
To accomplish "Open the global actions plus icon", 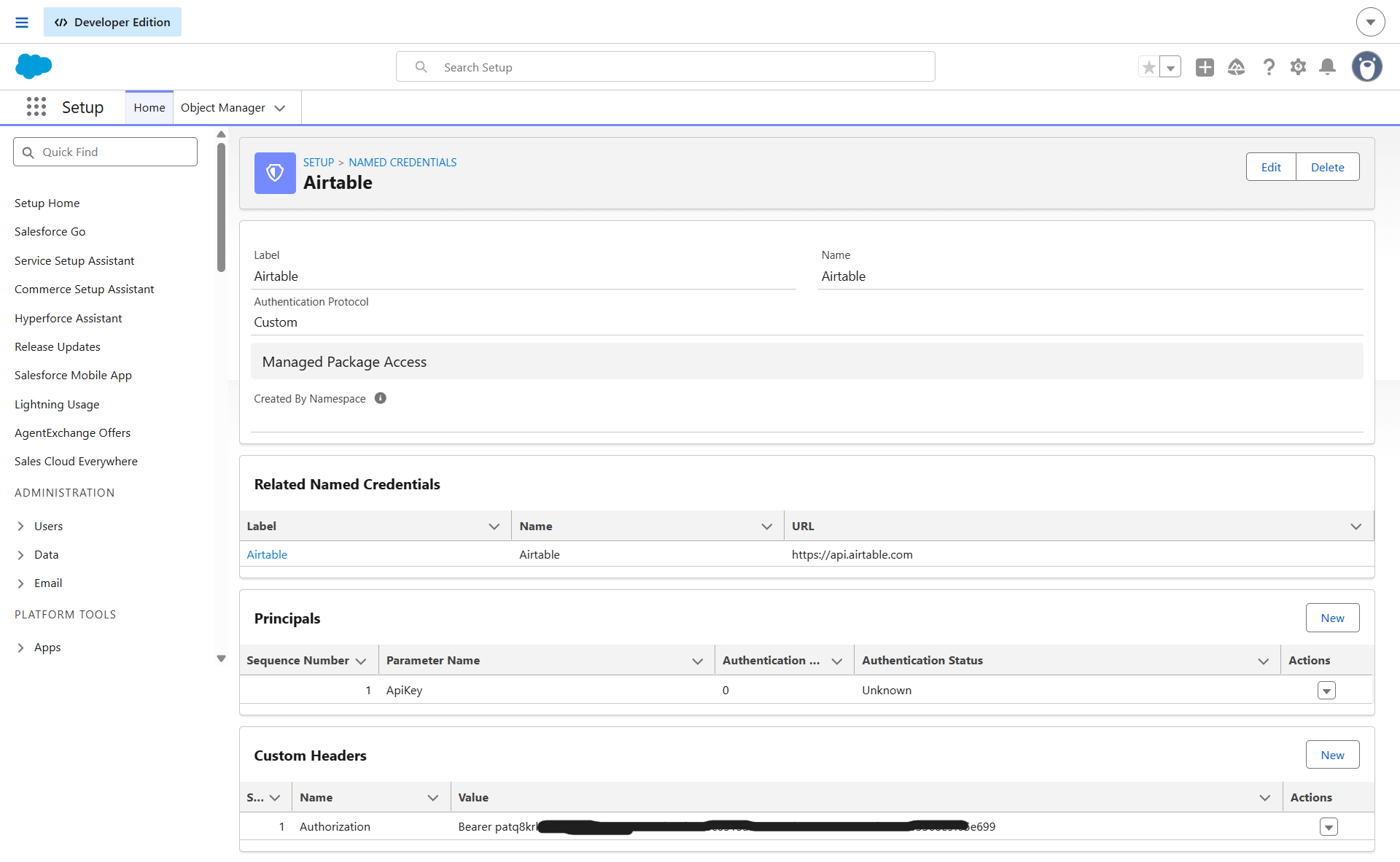I will tap(1205, 67).
